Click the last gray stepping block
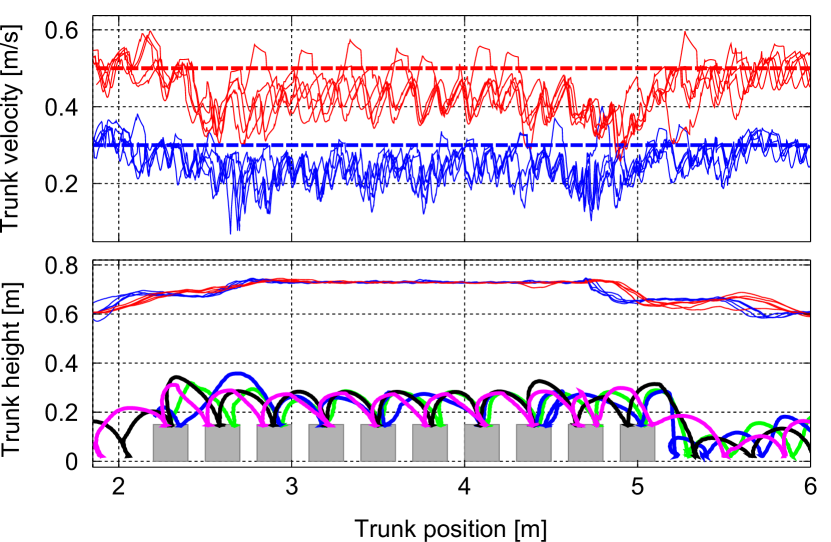 pyautogui.click(x=638, y=443)
